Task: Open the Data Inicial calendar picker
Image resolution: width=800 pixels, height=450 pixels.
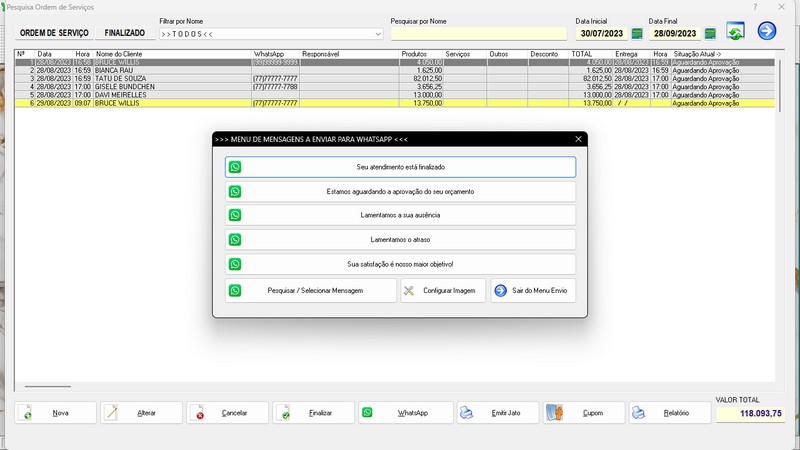Action: pyautogui.click(x=637, y=34)
